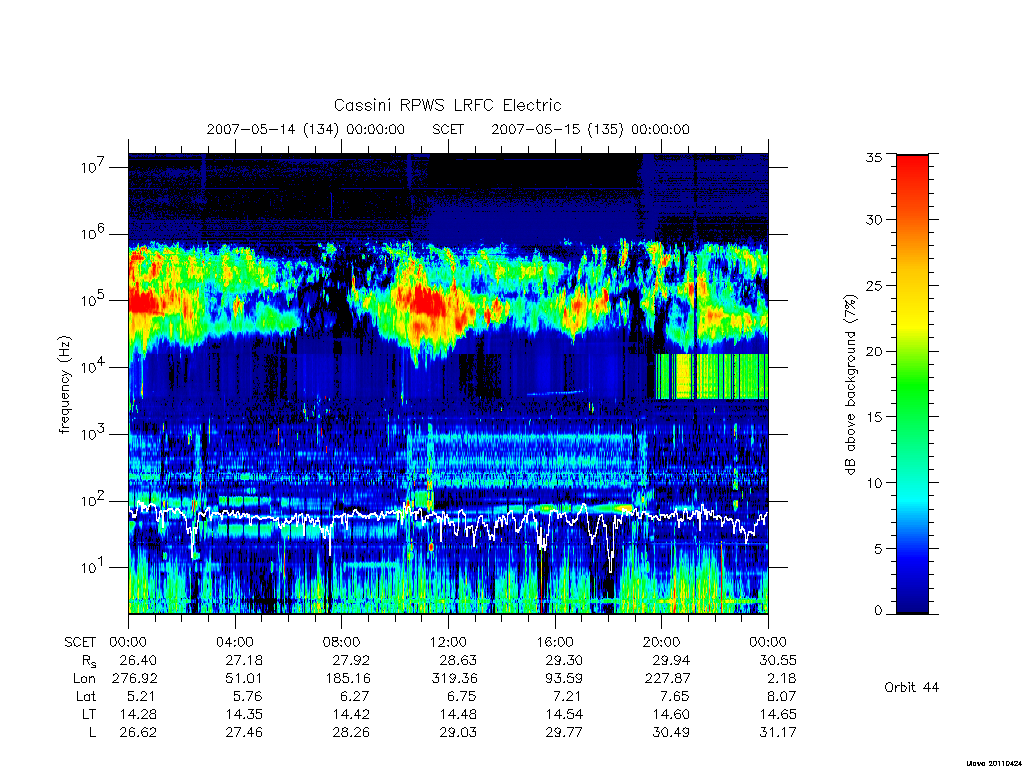The width and height of the screenshot is (1024, 768).
Task: Click the '20:00' time tick label
Action: (662, 643)
